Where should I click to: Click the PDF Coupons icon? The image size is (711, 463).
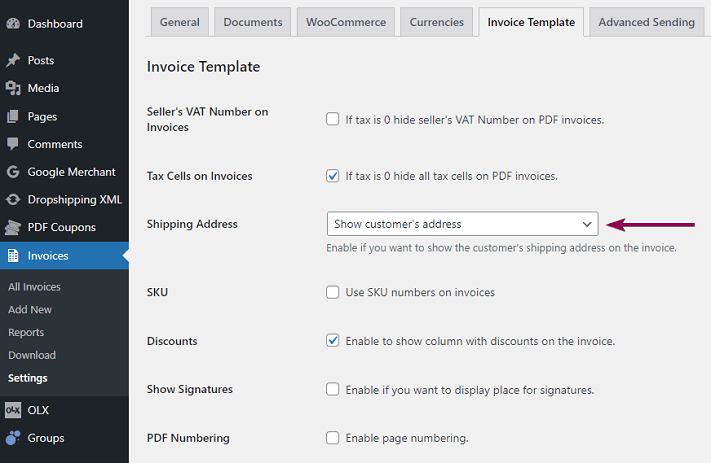[x=13, y=227]
